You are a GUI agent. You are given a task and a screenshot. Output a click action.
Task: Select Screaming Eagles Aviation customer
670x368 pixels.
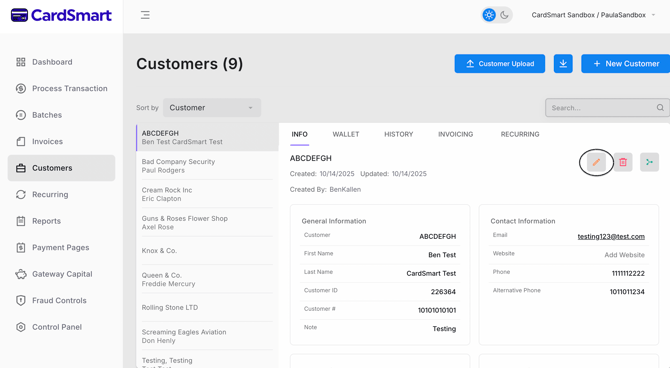207,336
